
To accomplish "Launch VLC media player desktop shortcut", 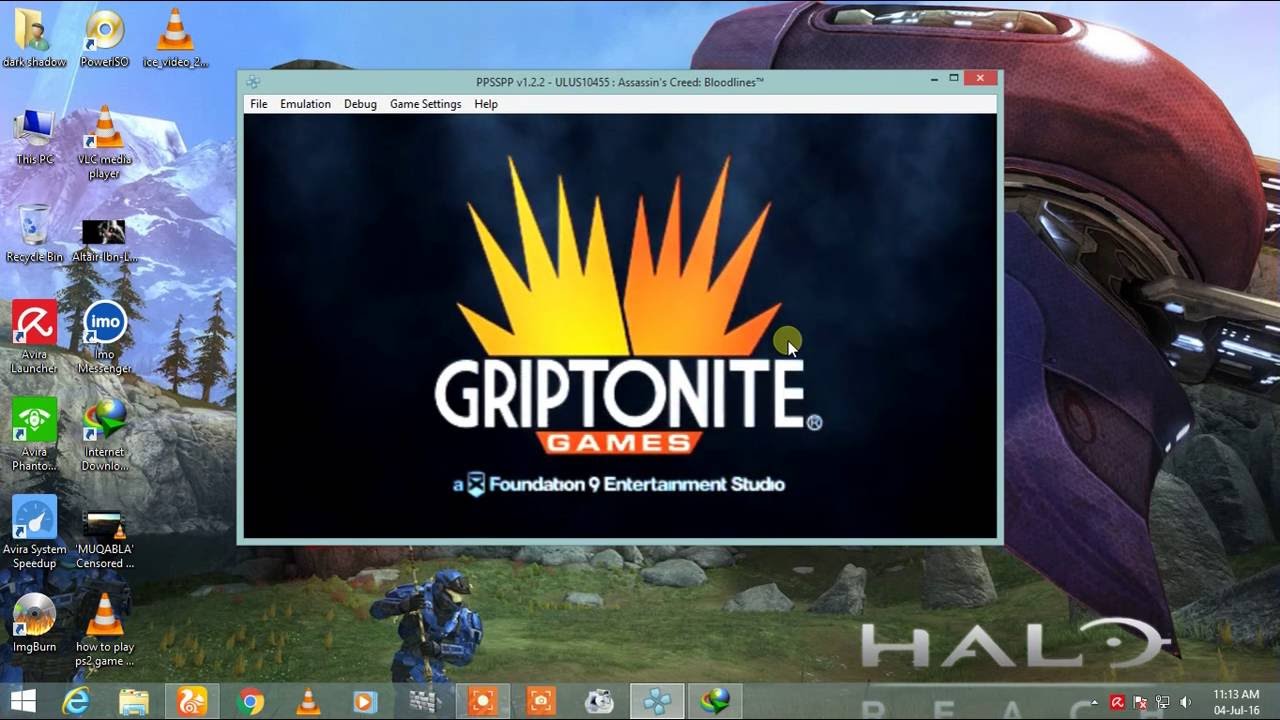I will click(x=105, y=144).
